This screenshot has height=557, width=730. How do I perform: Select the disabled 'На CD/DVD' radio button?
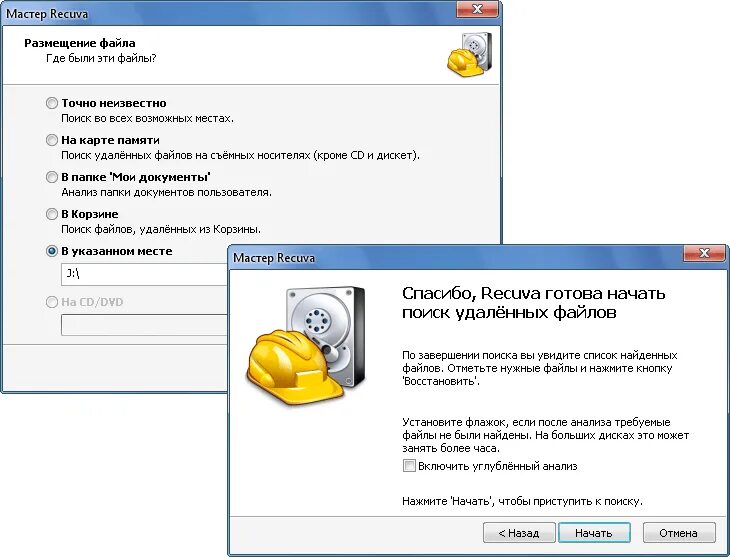click(52, 302)
